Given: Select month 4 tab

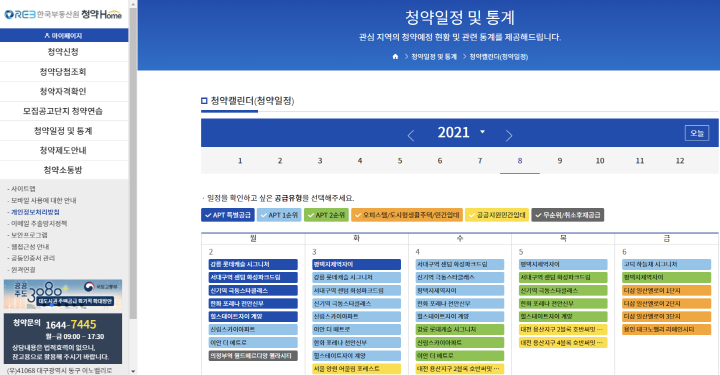Looking at the screenshot, I should click(360, 161).
